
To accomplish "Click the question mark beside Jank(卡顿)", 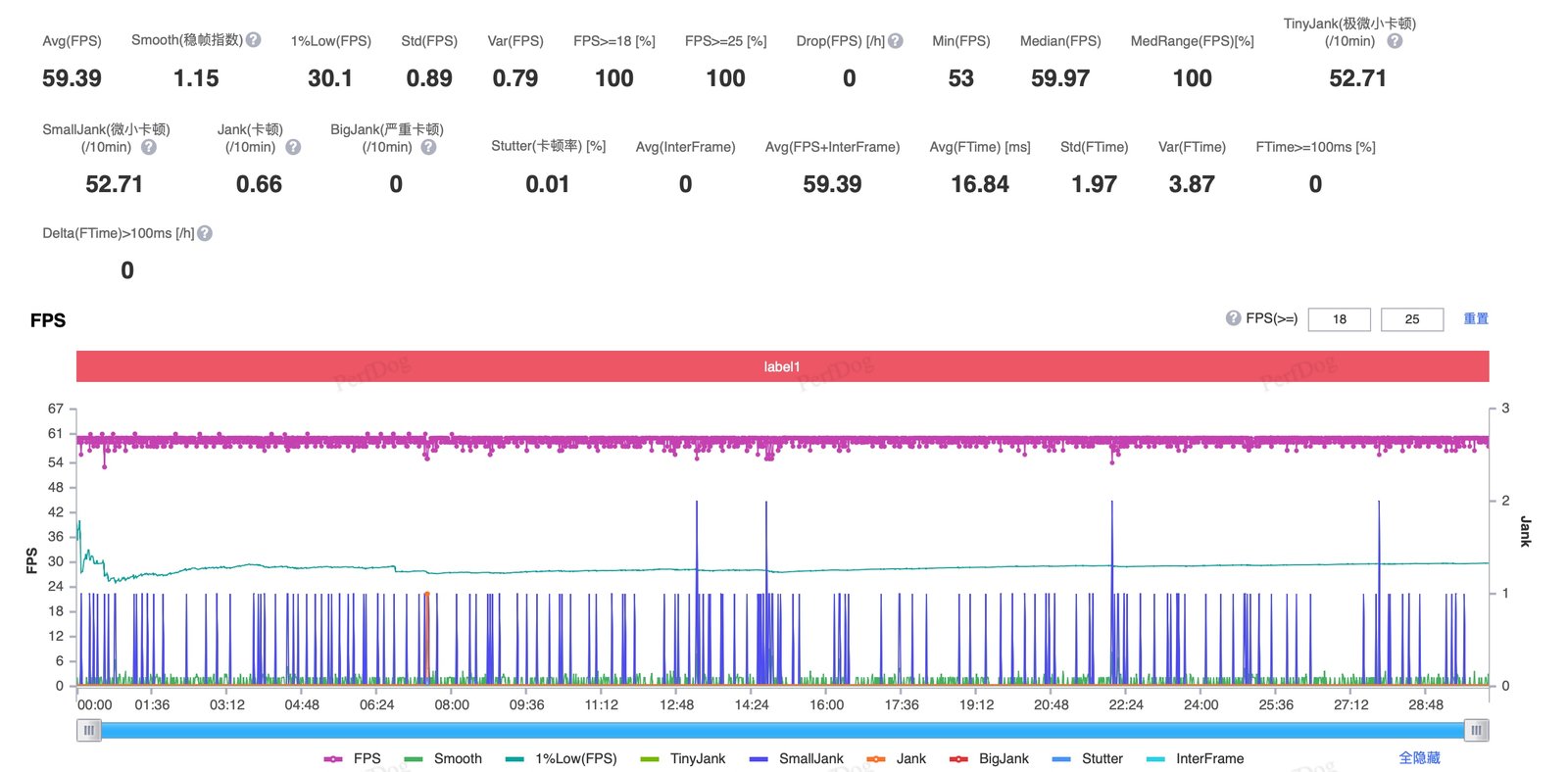I will (x=293, y=147).
